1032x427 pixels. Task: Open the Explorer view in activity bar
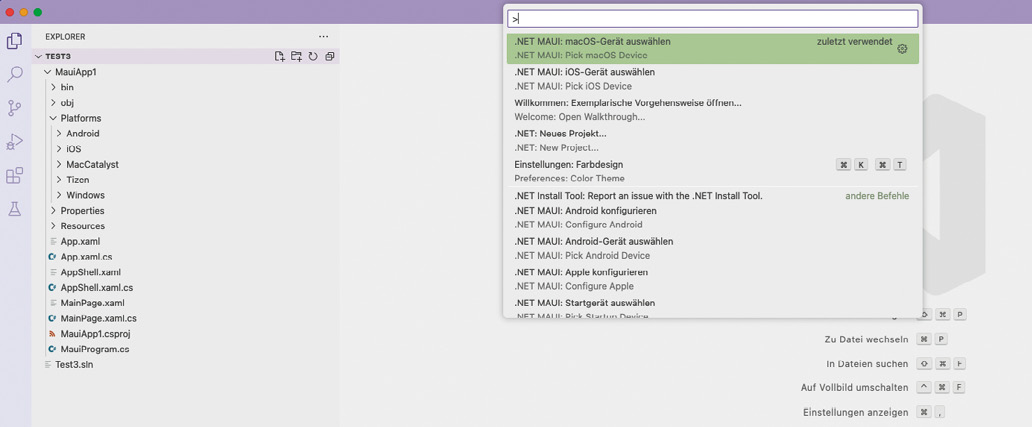pyautogui.click(x=14, y=41)
